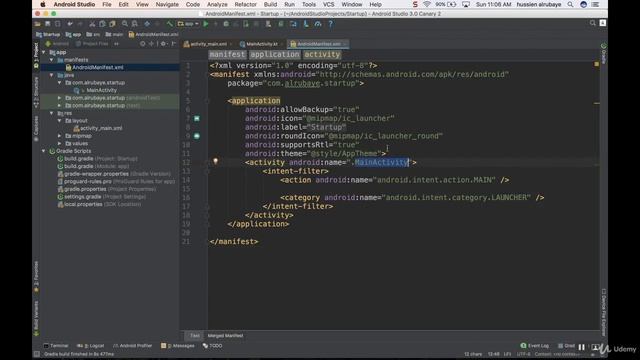Click the intention lightbulb on line 12
Image resolution: width=640 pixels, height=360 pixels.
(216, 162)
